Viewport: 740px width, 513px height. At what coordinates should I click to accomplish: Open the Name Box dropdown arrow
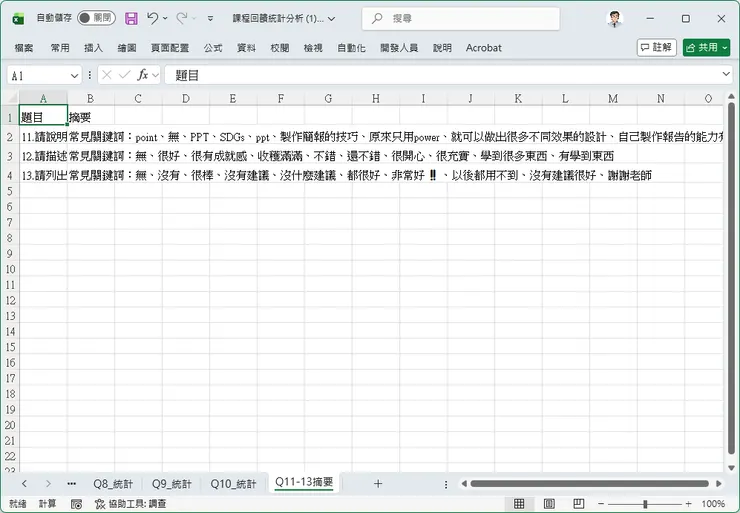click(74, 76)
